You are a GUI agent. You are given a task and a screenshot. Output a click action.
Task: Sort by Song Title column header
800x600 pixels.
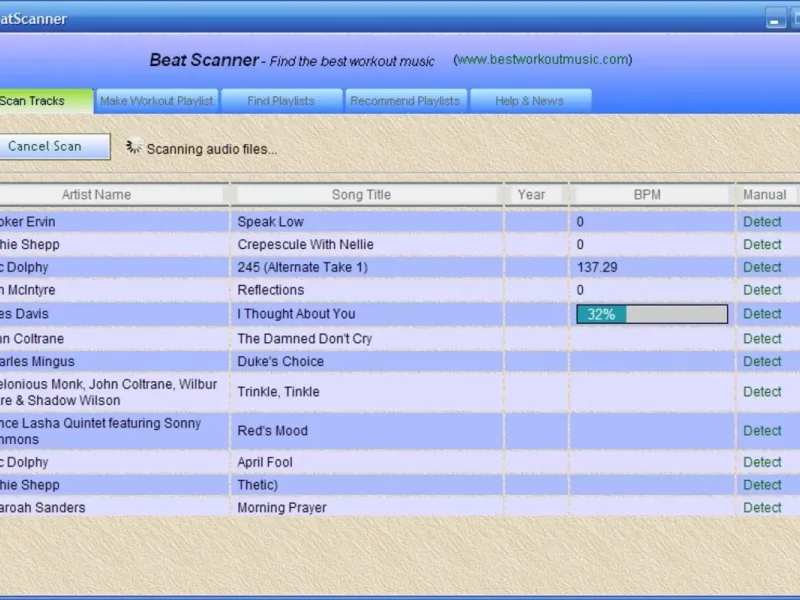(361, 194)
